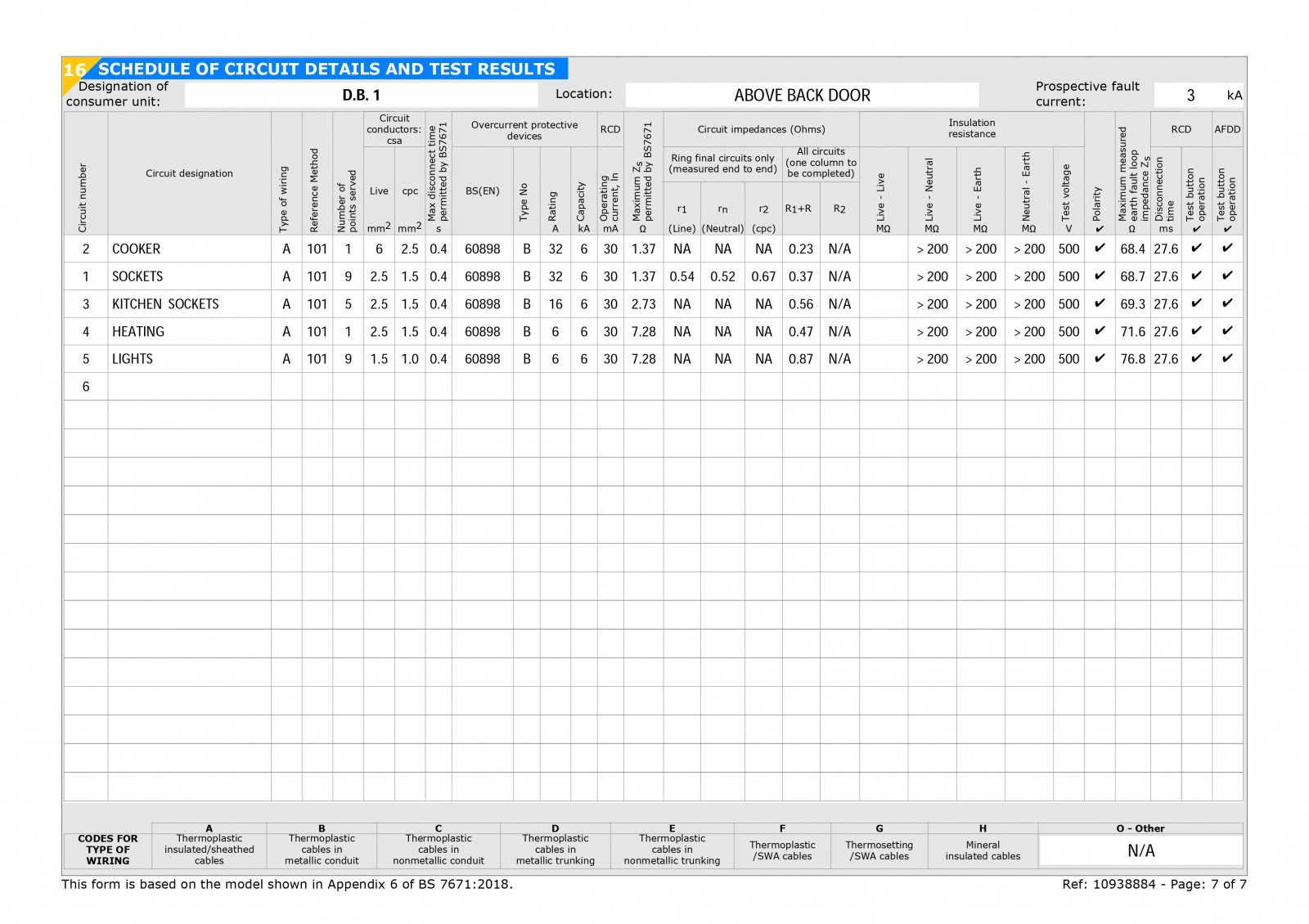Screen dimensions: 1309x924
Task: Toggle the Polarity checkmark in the HEATING row
Action: [1100, 331]
